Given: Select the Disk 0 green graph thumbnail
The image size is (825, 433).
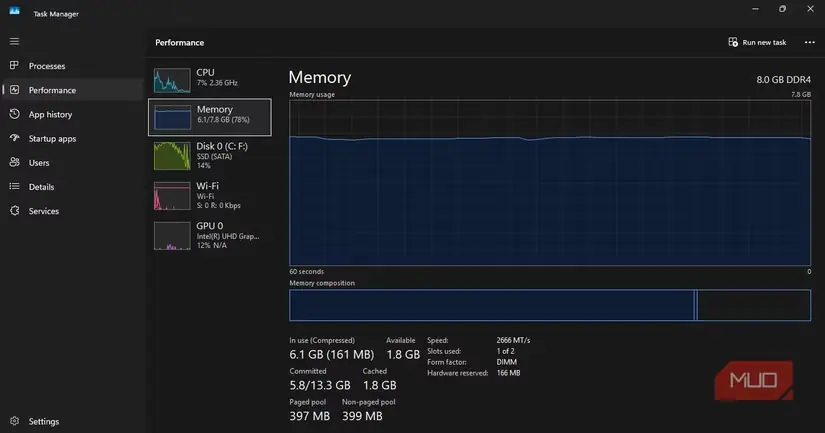Looking at the screenshot, I should click(172, 156).
